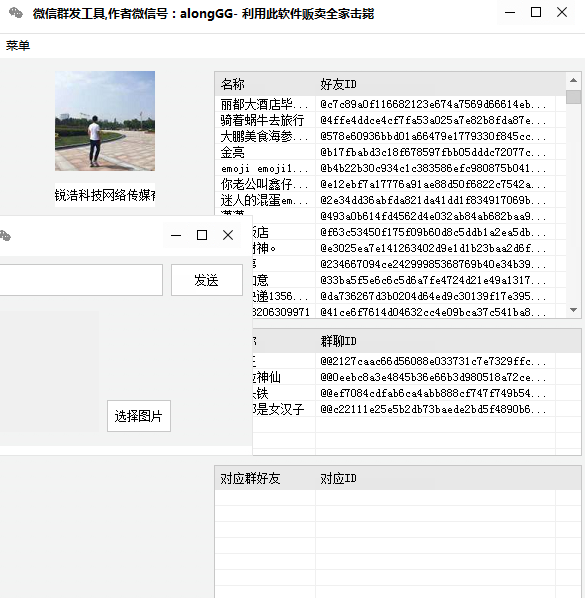This screenshot has width=585, height=598.
Task: Minimize the main 微信群发工具 window
Action: tap(510, 13)
